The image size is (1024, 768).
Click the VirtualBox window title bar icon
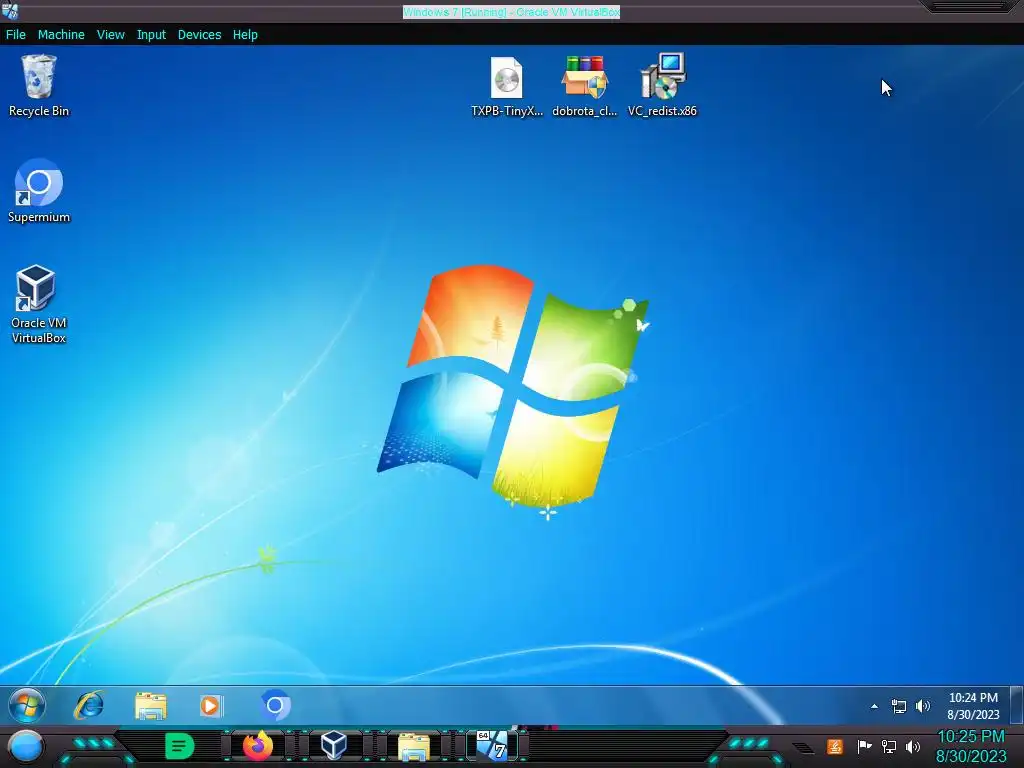point(10,11)
